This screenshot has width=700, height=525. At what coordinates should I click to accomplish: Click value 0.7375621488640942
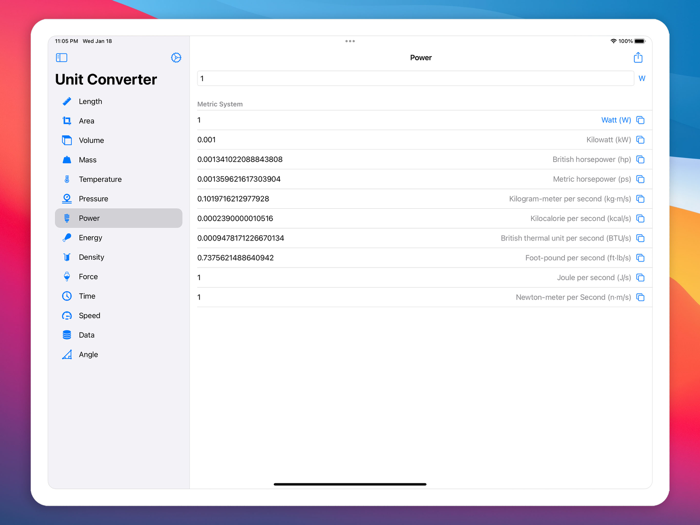point(235,258)
